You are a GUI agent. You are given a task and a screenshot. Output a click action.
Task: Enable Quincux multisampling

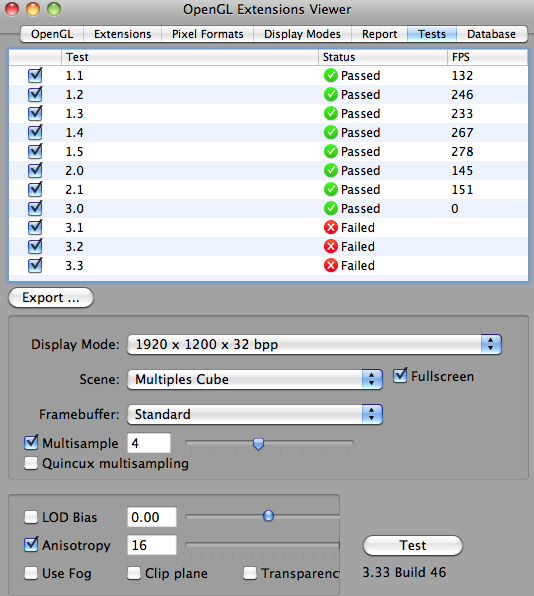coord(31,463)
